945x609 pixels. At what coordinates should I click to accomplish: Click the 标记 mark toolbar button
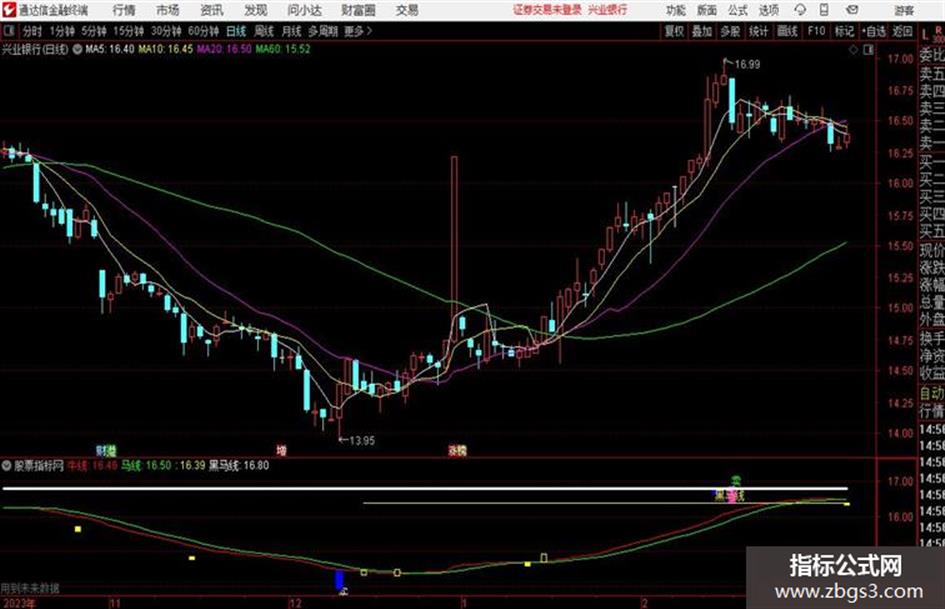pyautogui.click(x=844, y=31)
